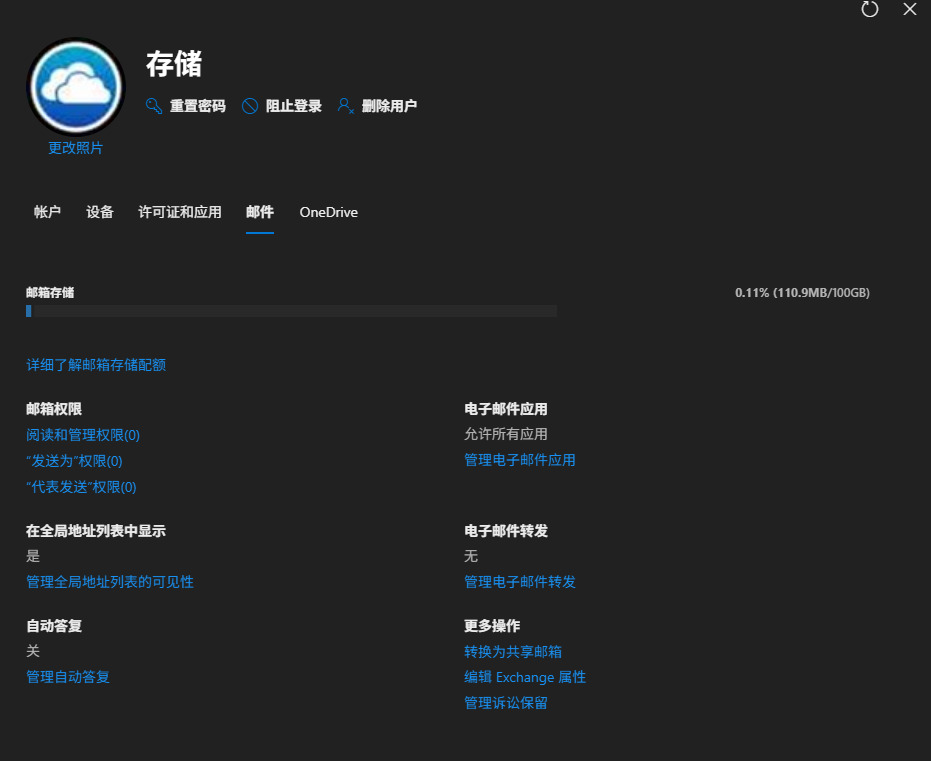Click the cloud profile avatar picture

76,88
